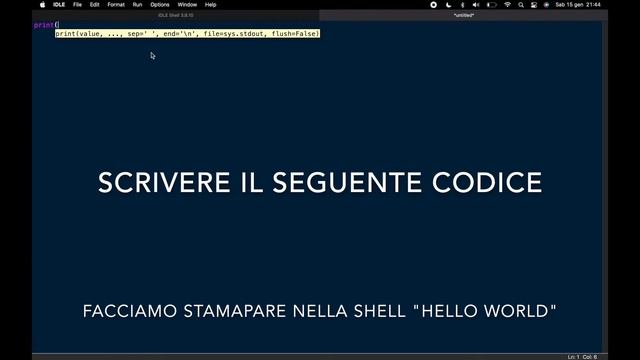Click the Ln 1 status bar entry
640x360 pixels.
(573, 357)
